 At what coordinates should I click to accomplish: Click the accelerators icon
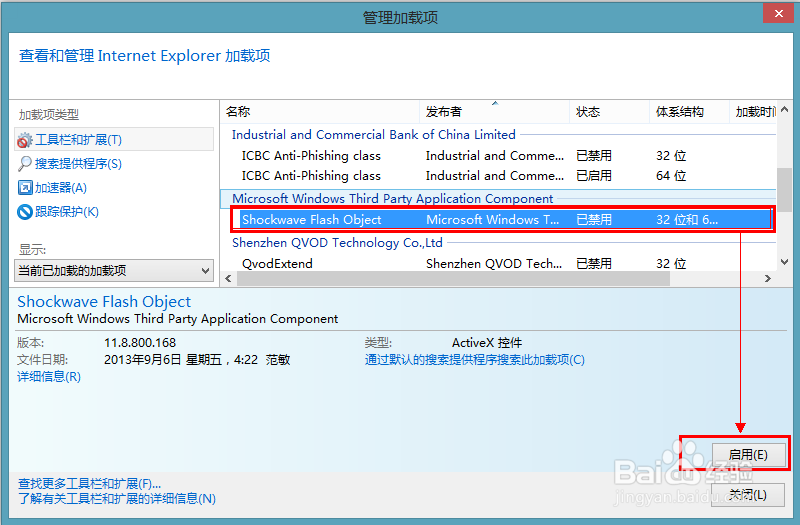(24, 188)
